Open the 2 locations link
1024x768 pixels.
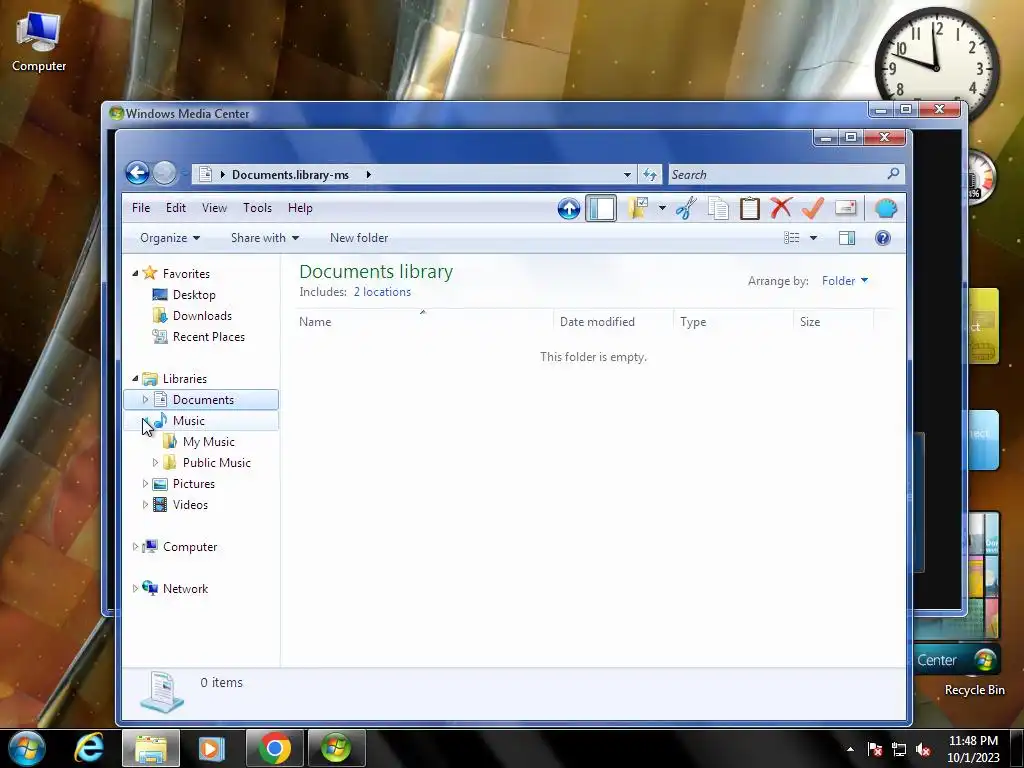click(x=382, y=292)
